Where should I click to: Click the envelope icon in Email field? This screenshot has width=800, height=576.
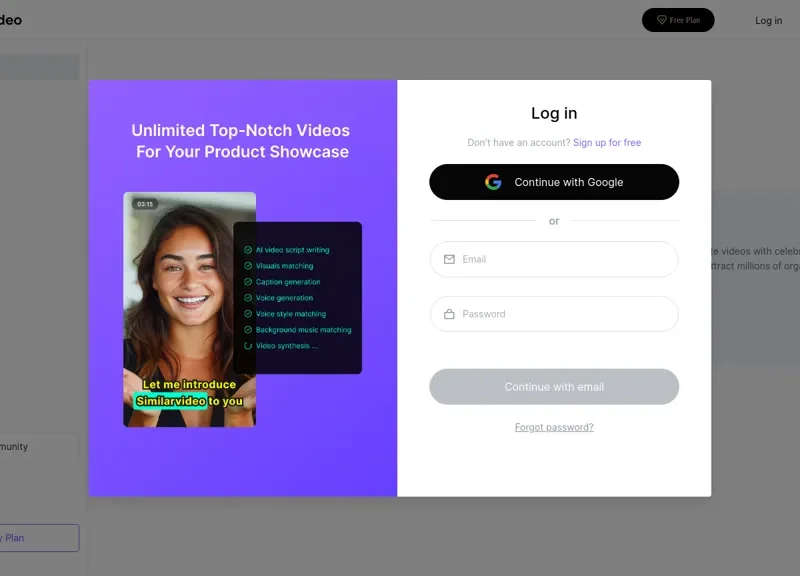click(449, 259)
